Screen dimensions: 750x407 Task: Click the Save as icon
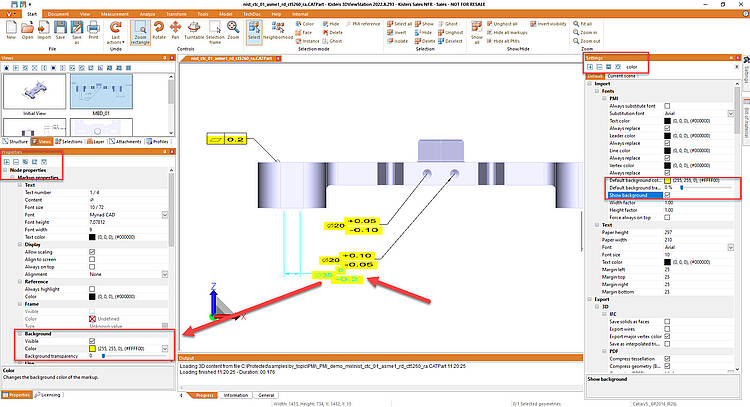(x=77, y=32)
